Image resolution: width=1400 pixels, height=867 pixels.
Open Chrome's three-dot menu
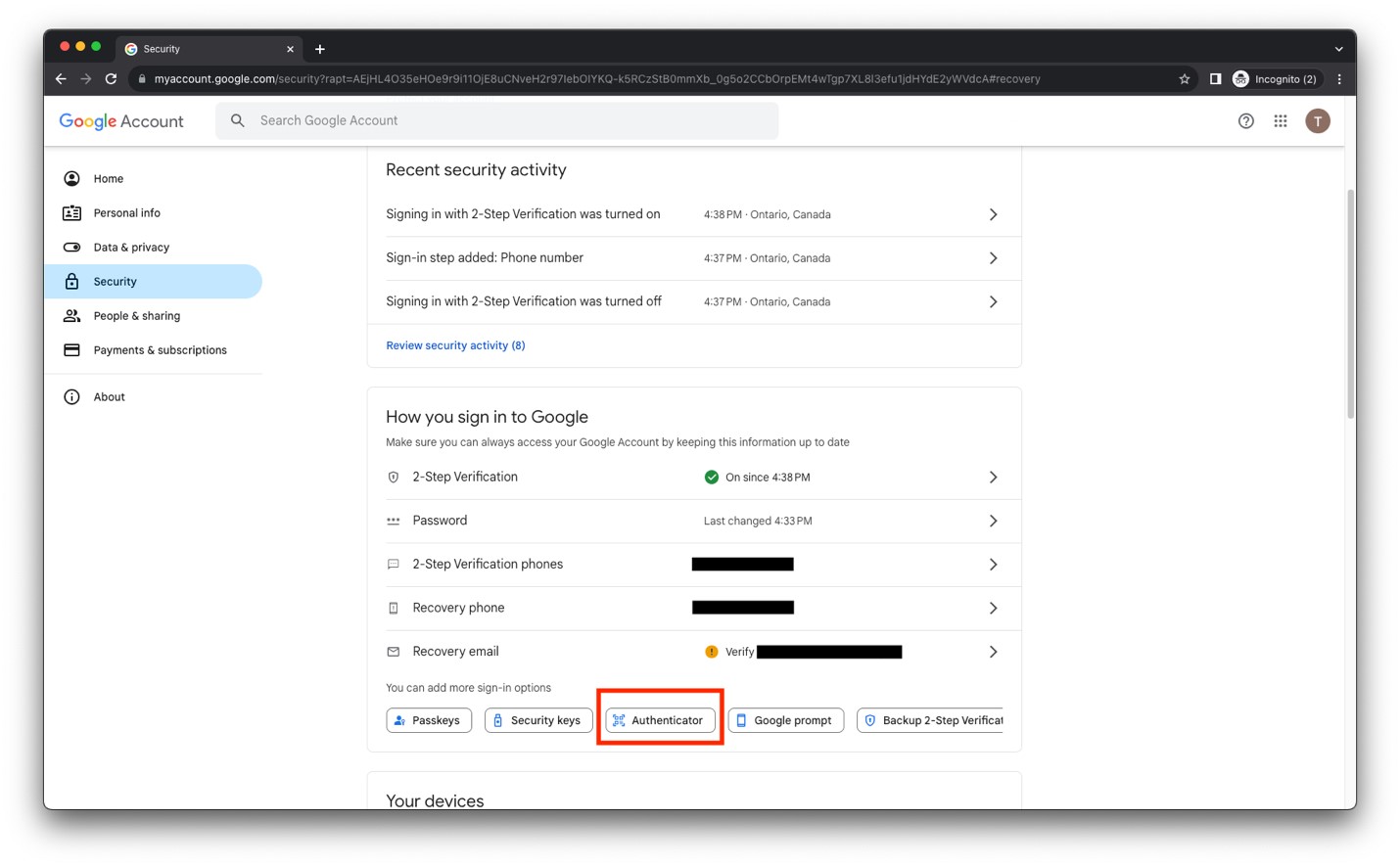coord(1339,79)
